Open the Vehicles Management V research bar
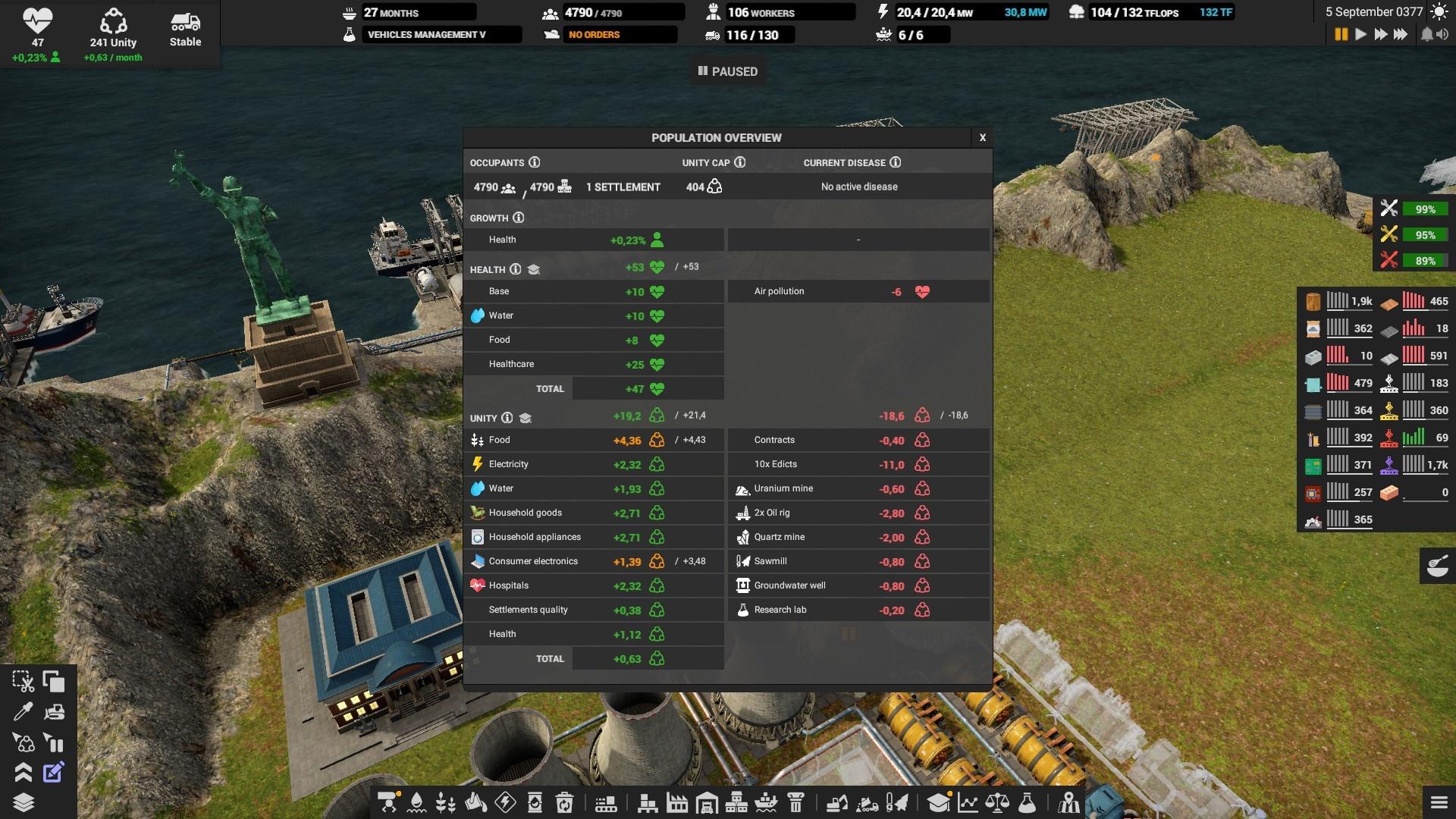 (x=441, y=35)
